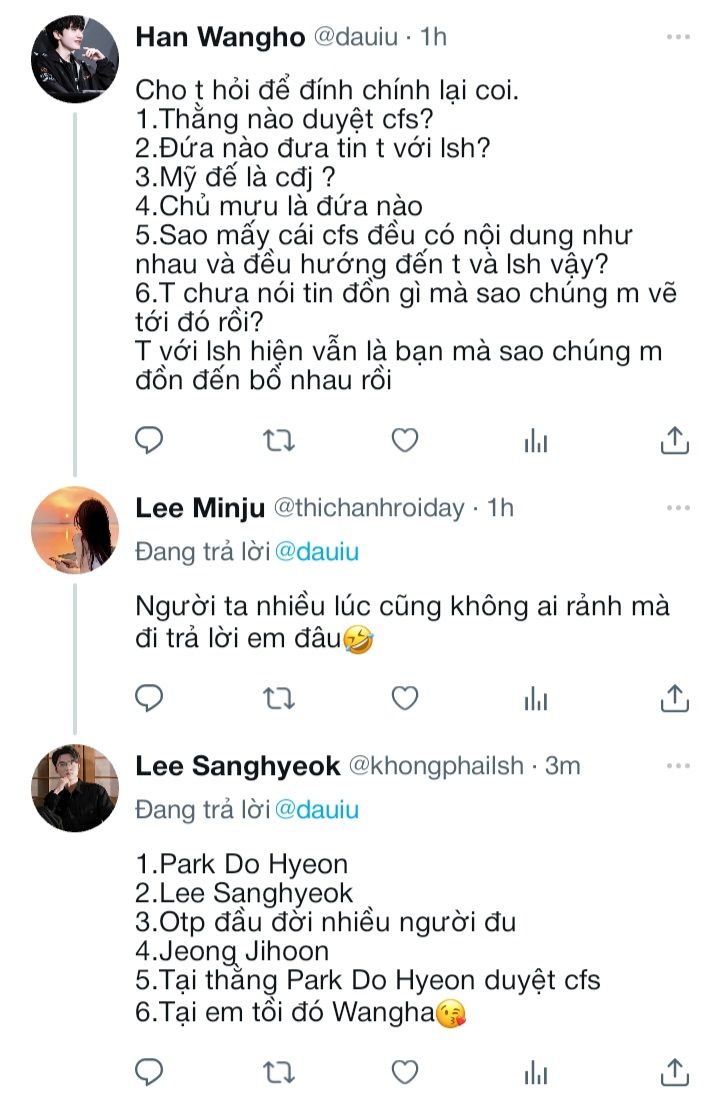Open @dauiu mention link under Lee Minju
Screen dimensions: 720x1110
pyautogui.click(x=317, y=552)
